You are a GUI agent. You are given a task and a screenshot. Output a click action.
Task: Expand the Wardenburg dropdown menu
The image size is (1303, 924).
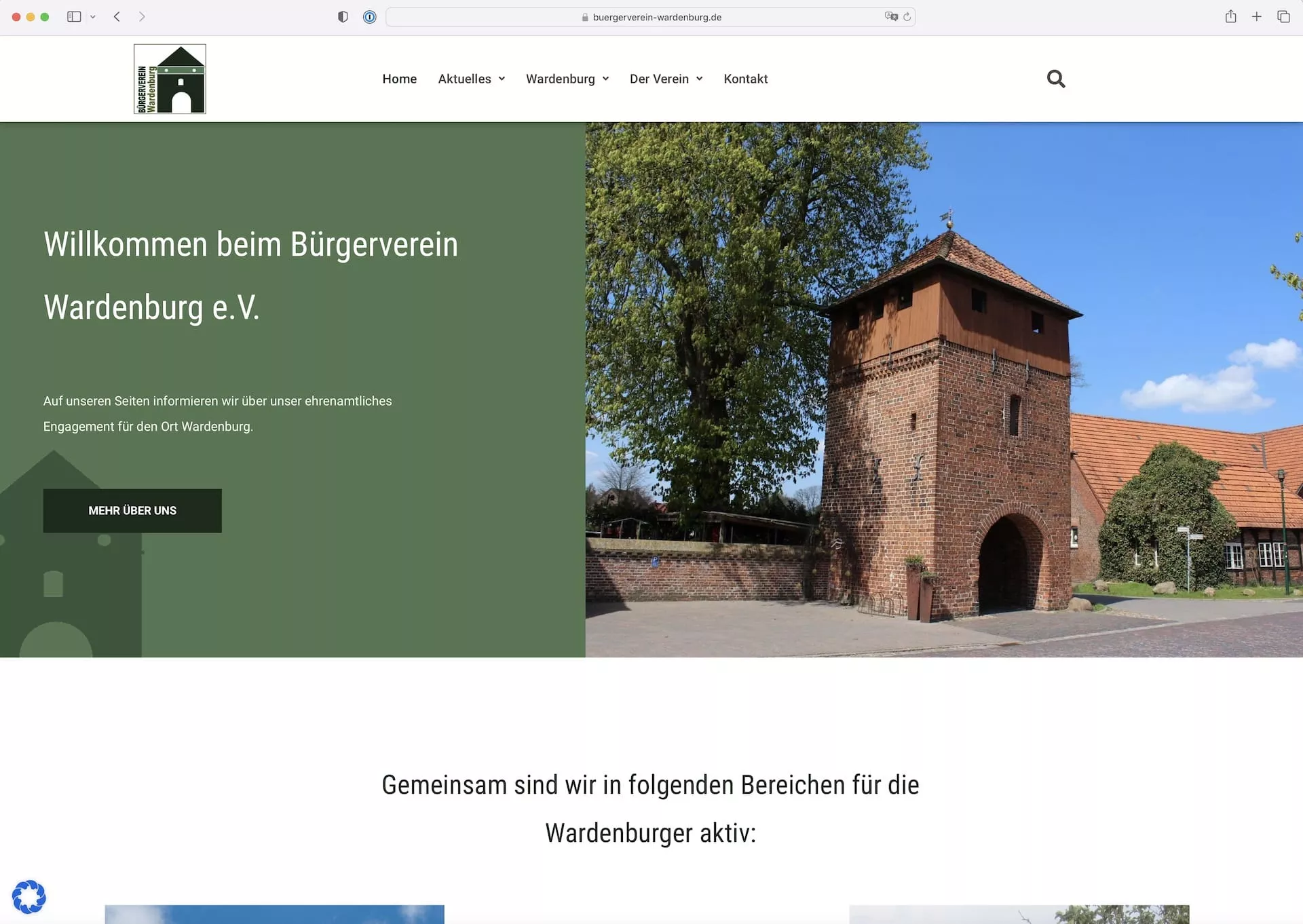pyautogui.click(x=567, y=79)
